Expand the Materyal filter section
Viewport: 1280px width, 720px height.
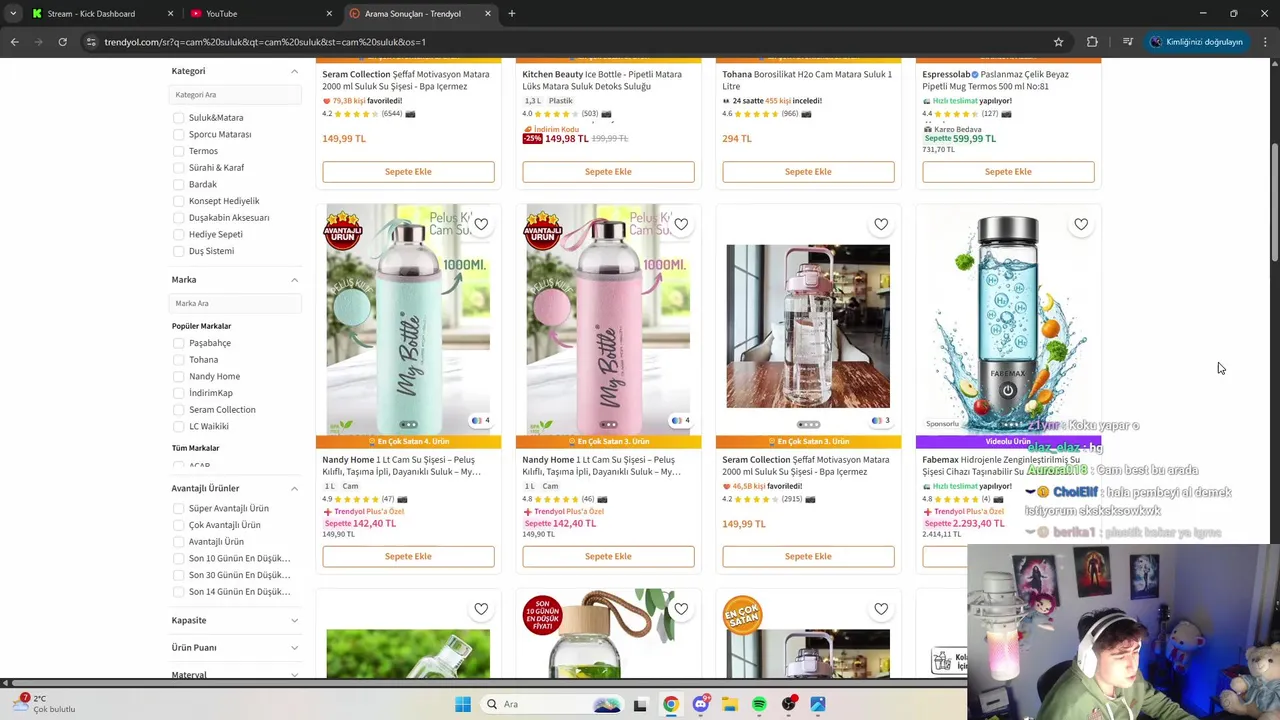[294, 674]
